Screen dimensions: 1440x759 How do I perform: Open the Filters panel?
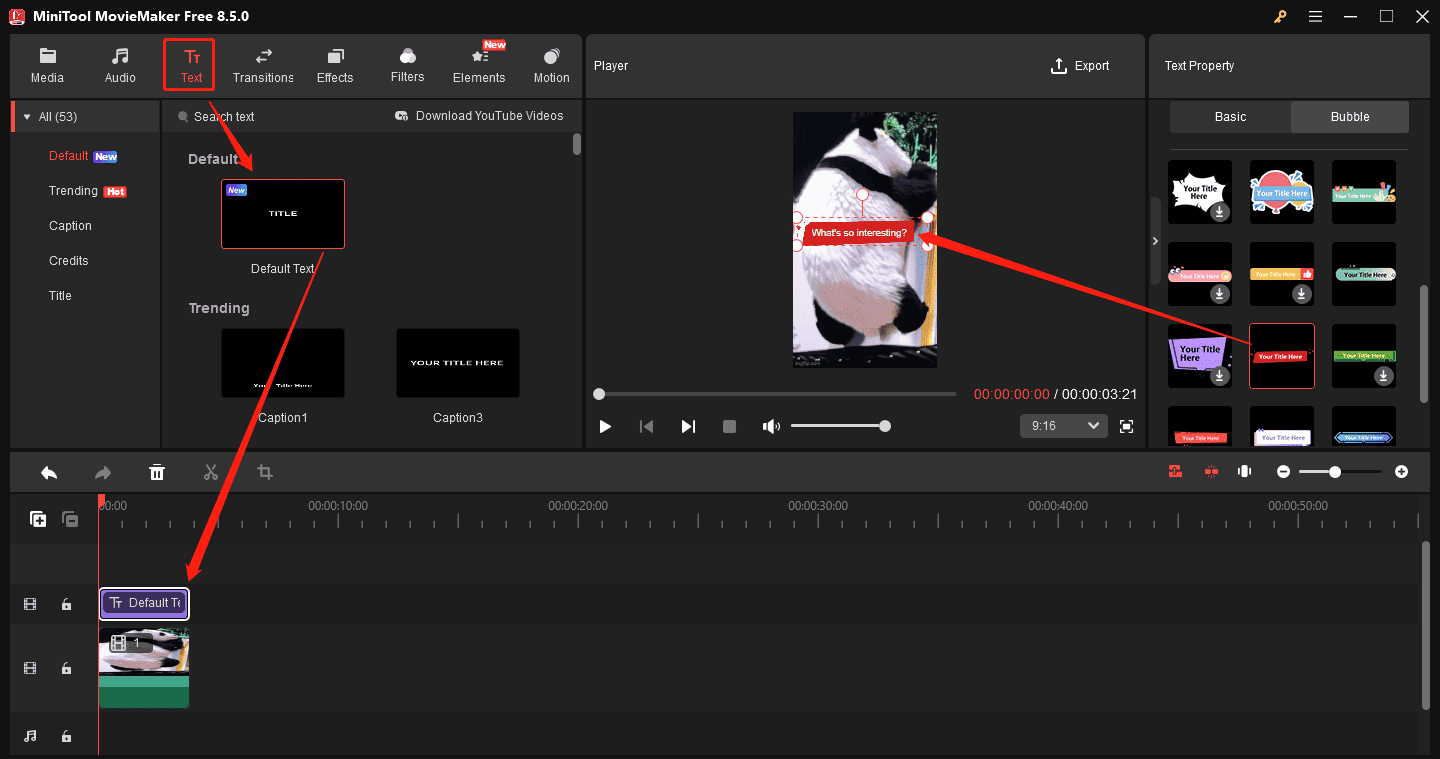tap(407, 64)
